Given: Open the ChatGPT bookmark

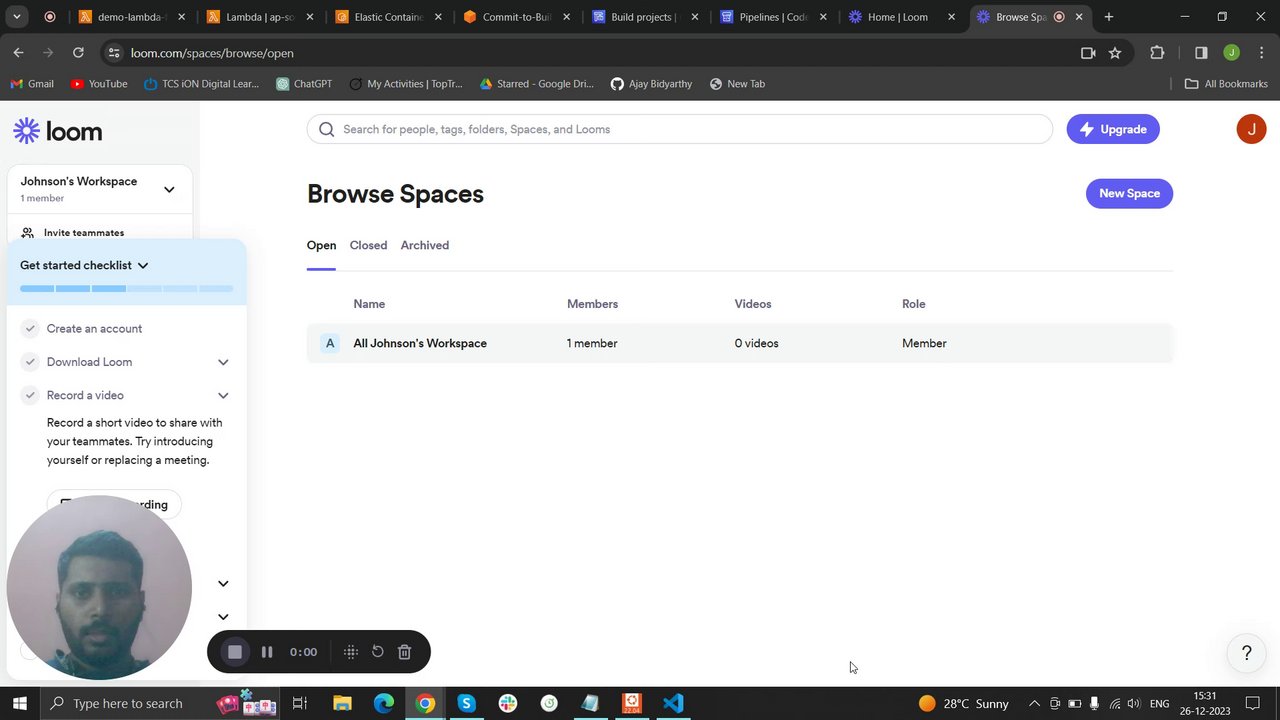Looking at the screenshot, I should [303, 84].
